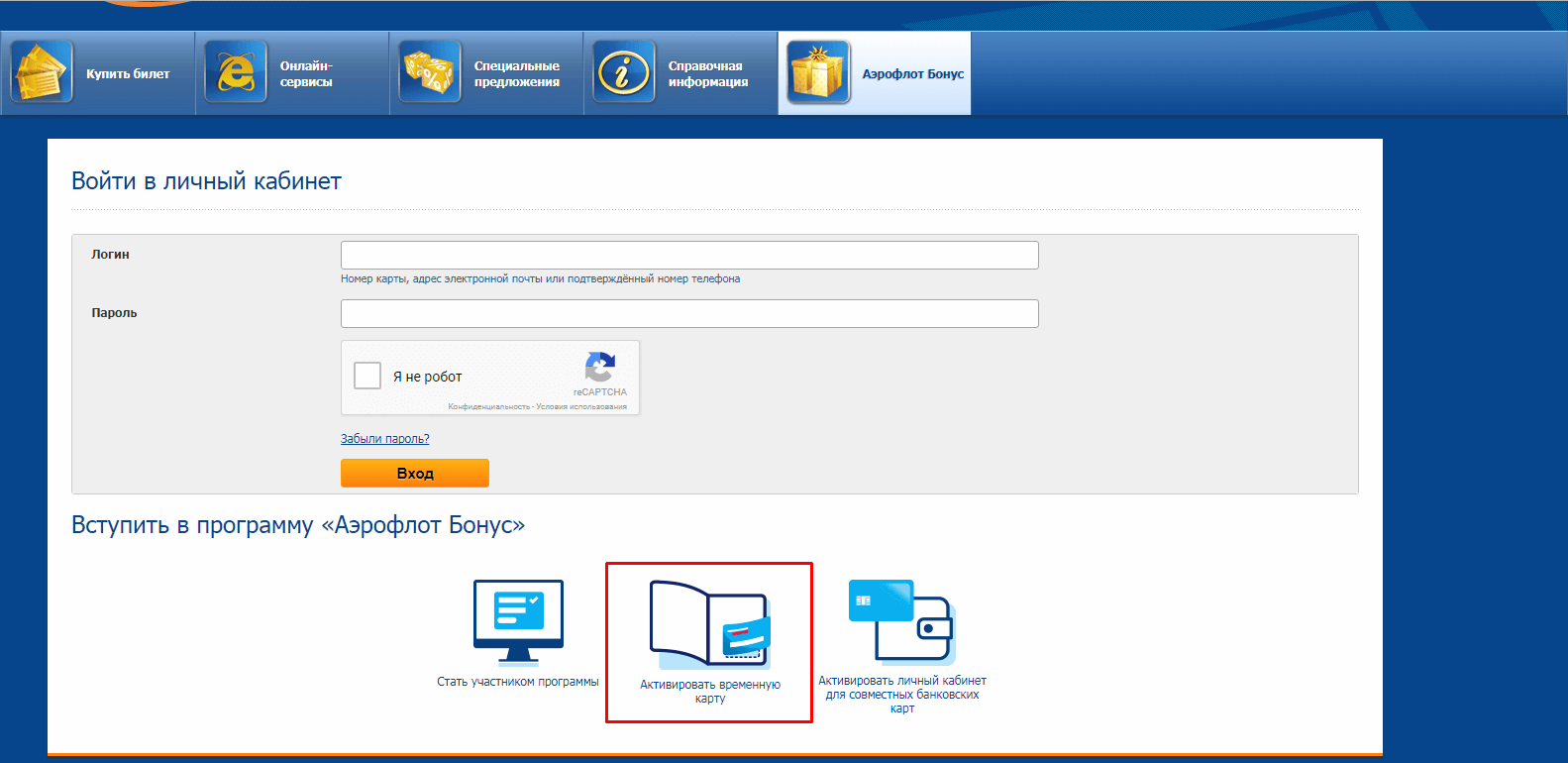This screenshot has width=1568, height=763.
Task: Click the gift box Aeroflot Bonus icon
Action: tap(818, 72)
